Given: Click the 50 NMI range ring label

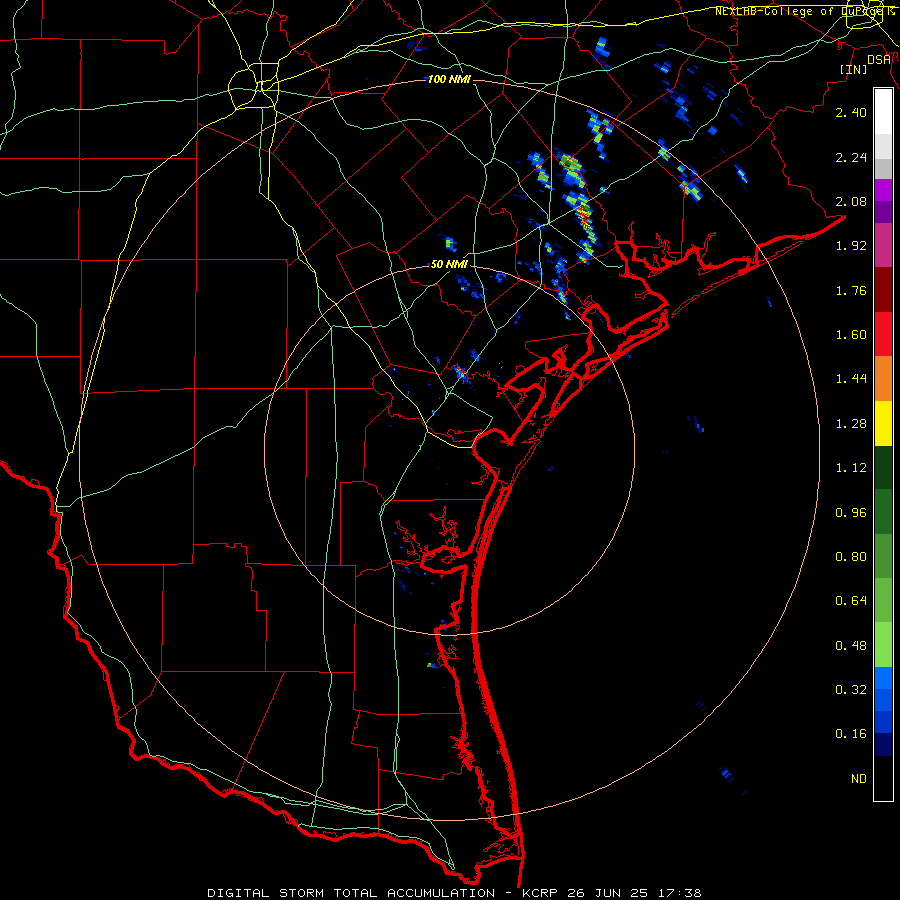Looking at the screenshot, I should pyautogui.click(x=449, y=265).
